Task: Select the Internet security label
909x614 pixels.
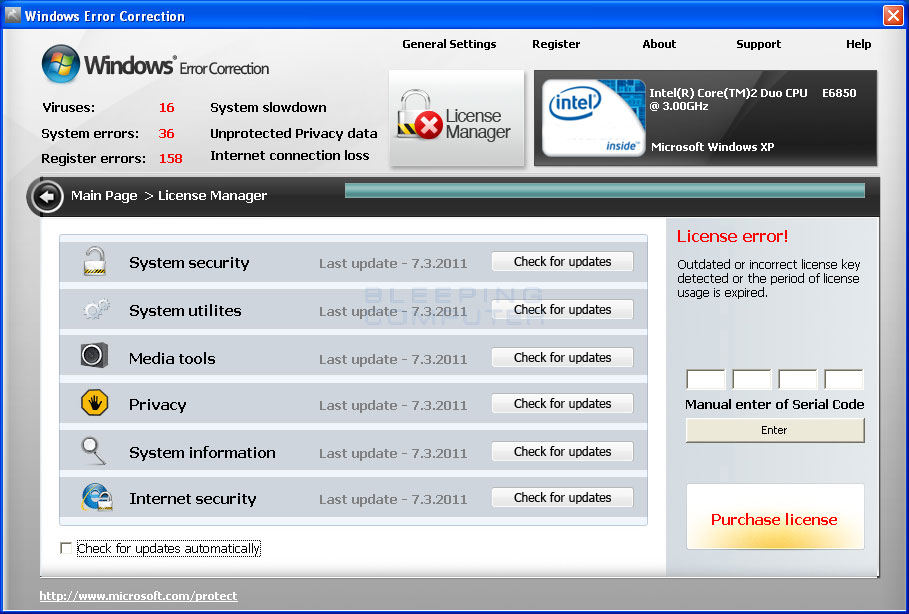Action: coord(192,499)
